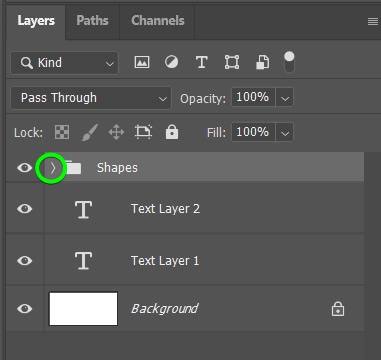
Task: Open the Kind filter type dropdown
Action: [x=64, y=63]
